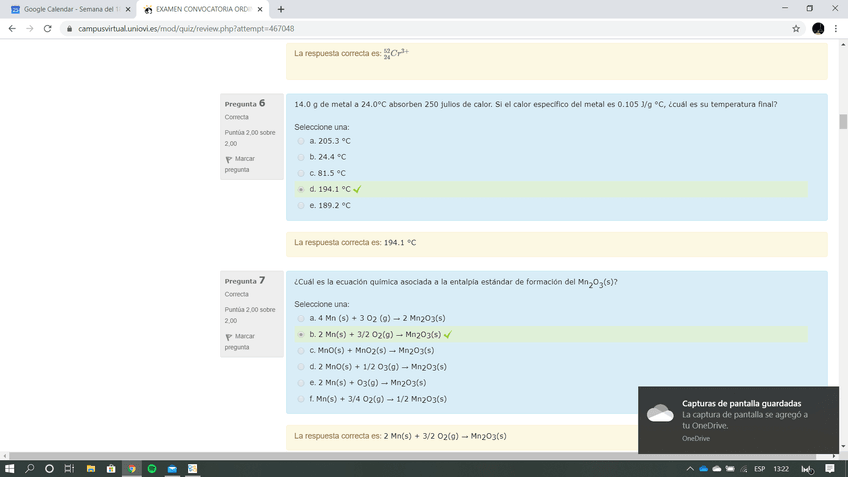Check battery status in tray
The height and width of the screenshot is (477, 848).
tap(730, 469)
